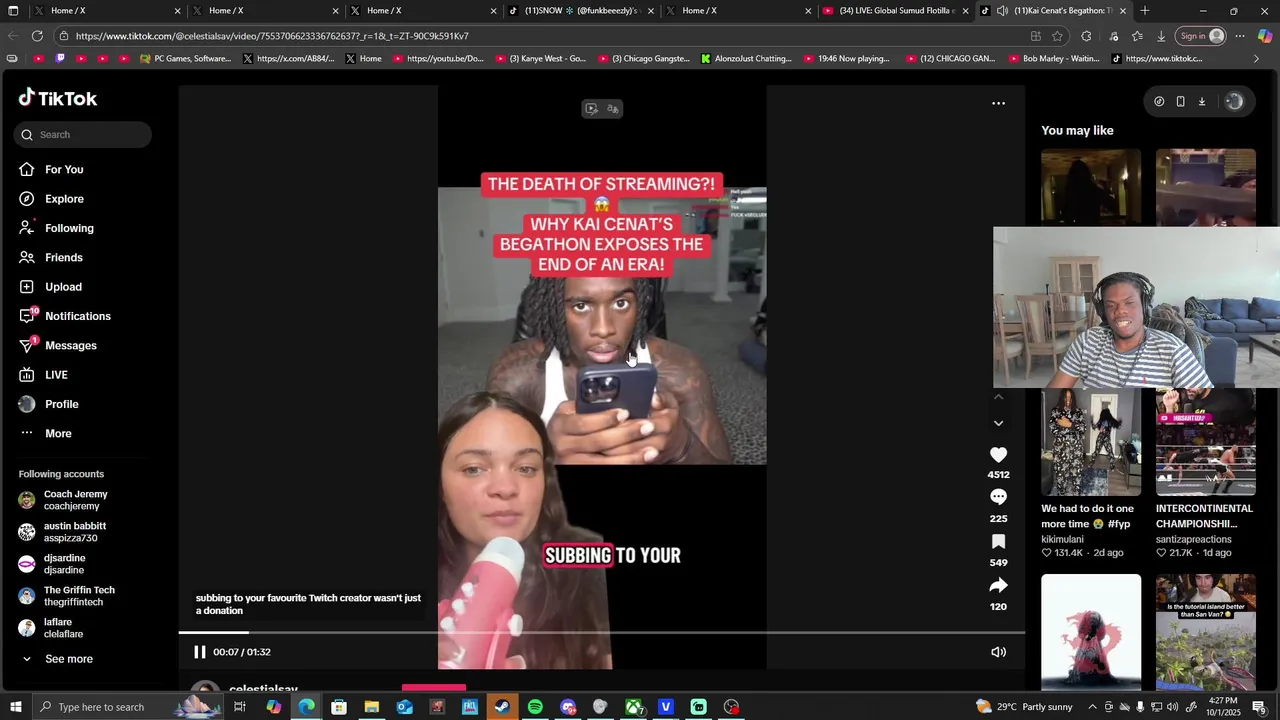The width and height of the screenshot is (1280, 720).
Task: Mute the Kai Cenat tab audio icon
Action: click(x=1002, y=11)
